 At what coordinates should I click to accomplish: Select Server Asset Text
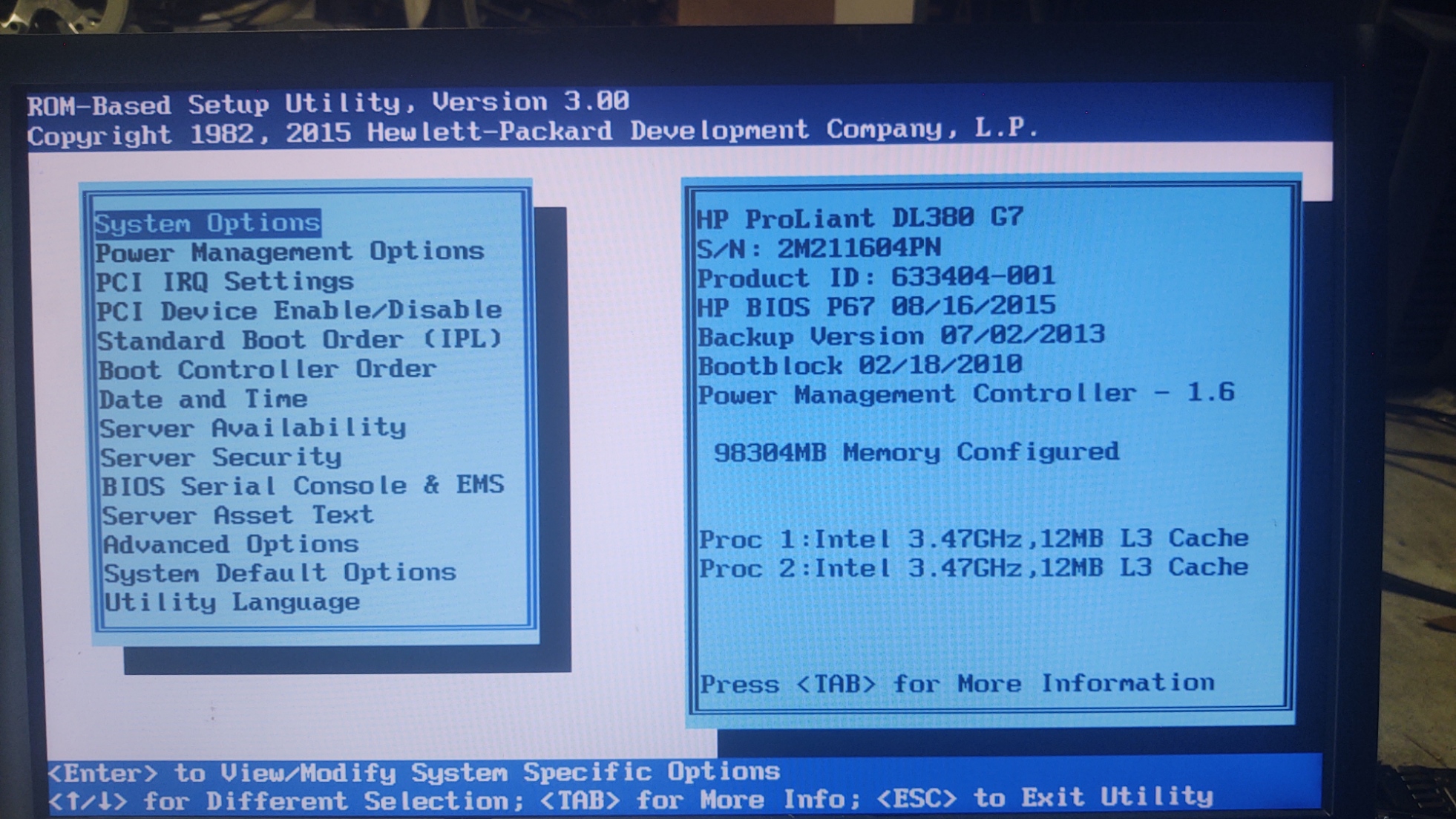pyautogui.click(x=237, y=515)
